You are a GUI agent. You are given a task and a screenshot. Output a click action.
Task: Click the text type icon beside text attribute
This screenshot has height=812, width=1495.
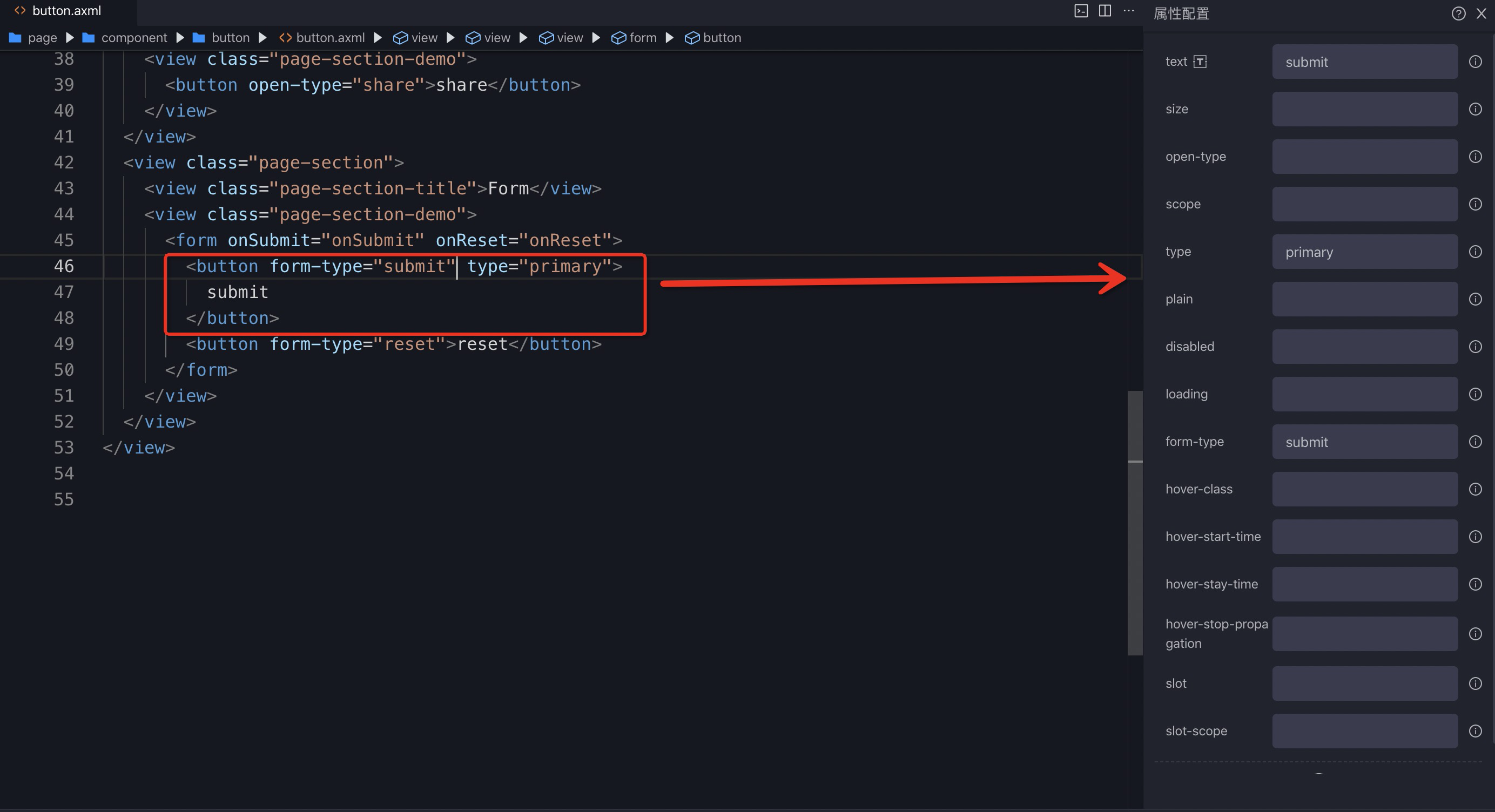1200,61
